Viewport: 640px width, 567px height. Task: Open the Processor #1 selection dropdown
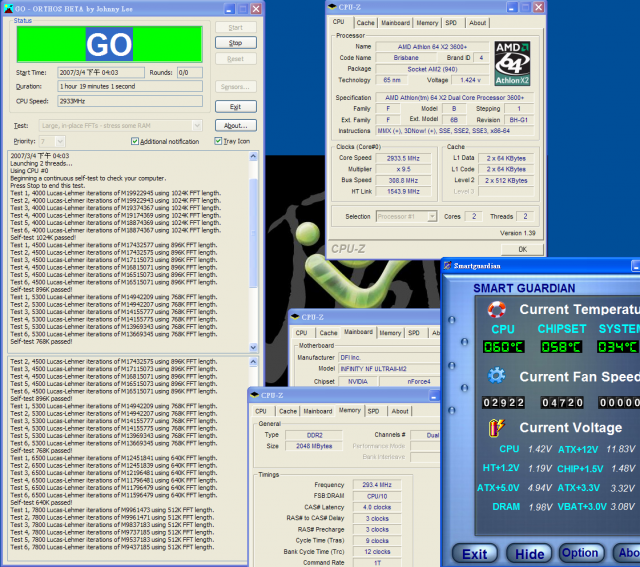coord(432,216)
